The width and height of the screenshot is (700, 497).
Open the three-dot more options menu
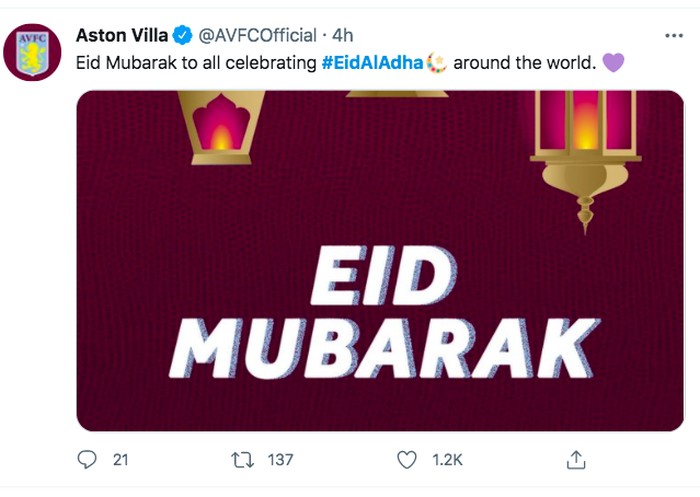click(x=673, y=37)
